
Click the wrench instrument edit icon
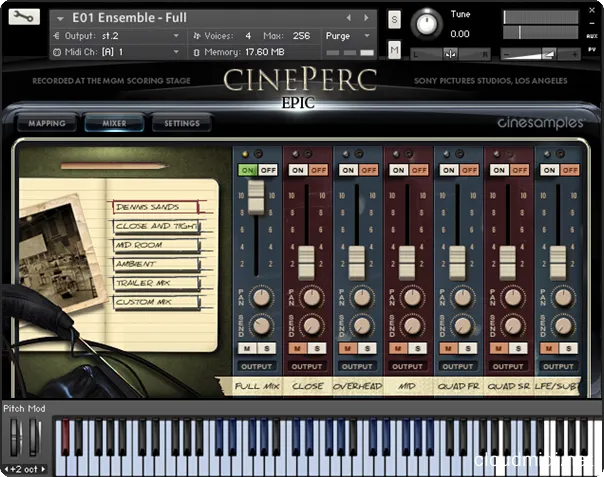coord(25,18)
